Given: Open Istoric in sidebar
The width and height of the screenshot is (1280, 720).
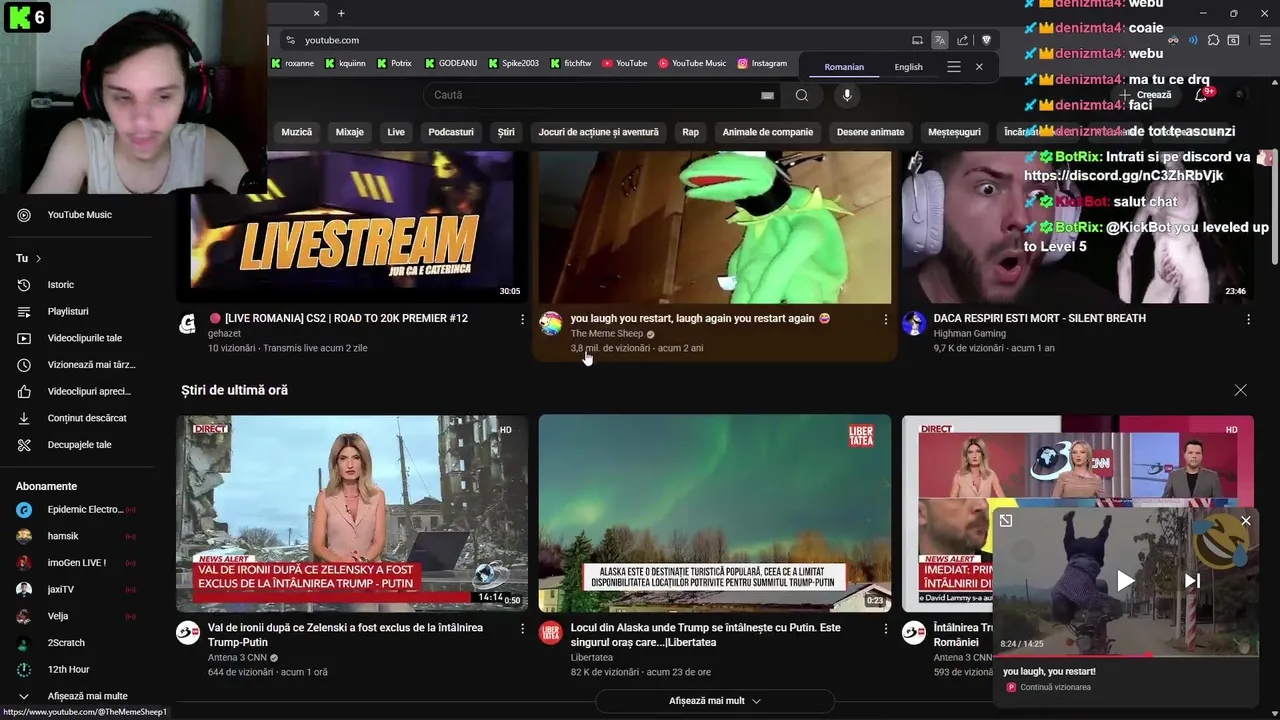Looking at the screenshot, I should point(80,285).
